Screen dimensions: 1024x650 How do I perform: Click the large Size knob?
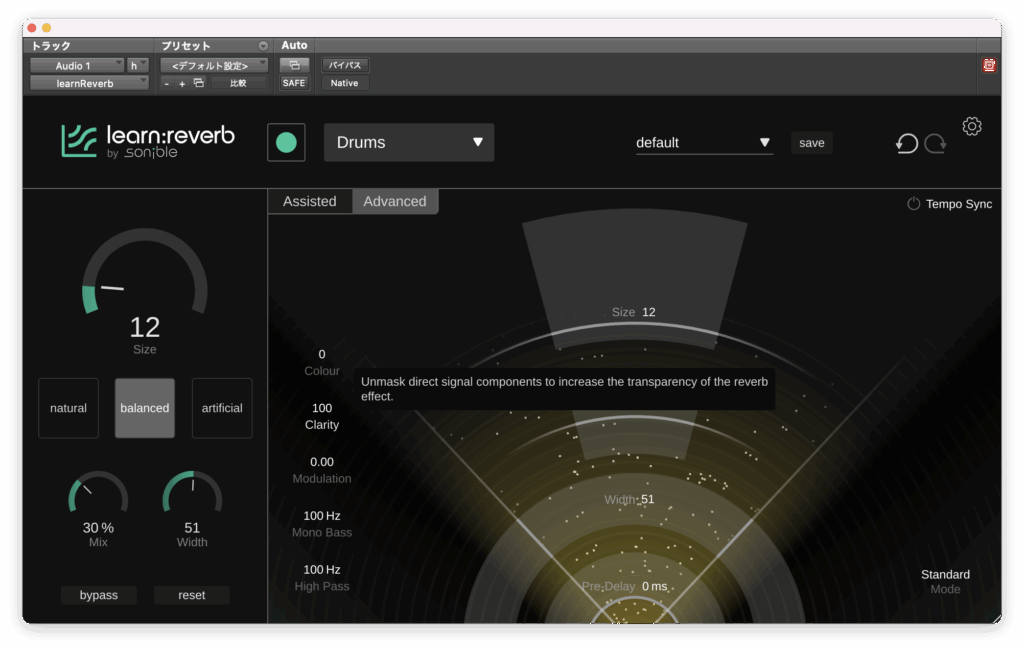click(144, 273)
